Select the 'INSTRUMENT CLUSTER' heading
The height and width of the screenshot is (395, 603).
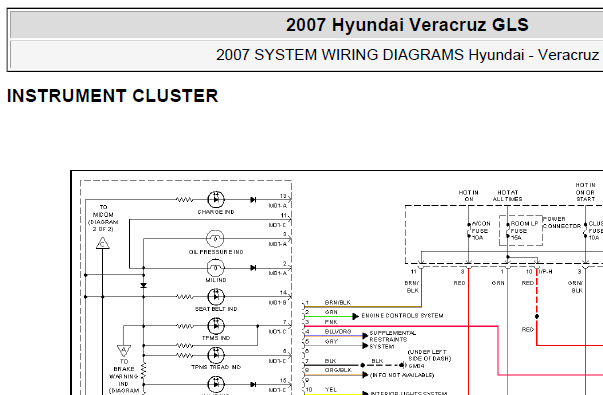click(113, 96)
